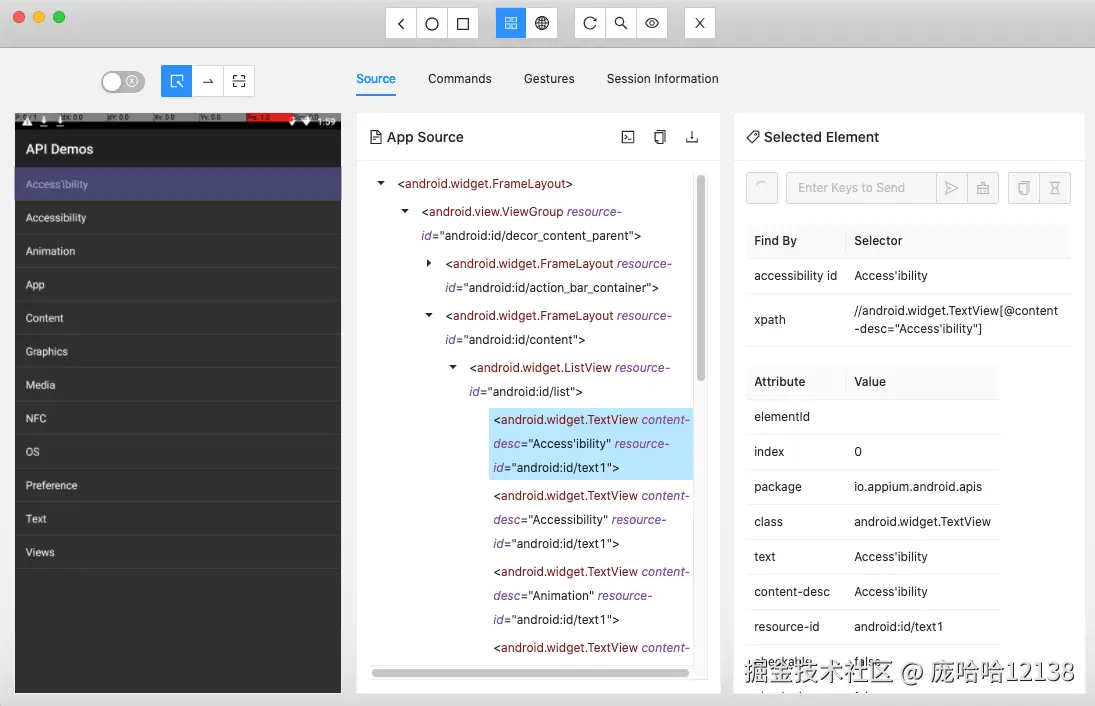
Task: Select highlighted TextView "Access'ibility" source node
Action: point(591,443)
